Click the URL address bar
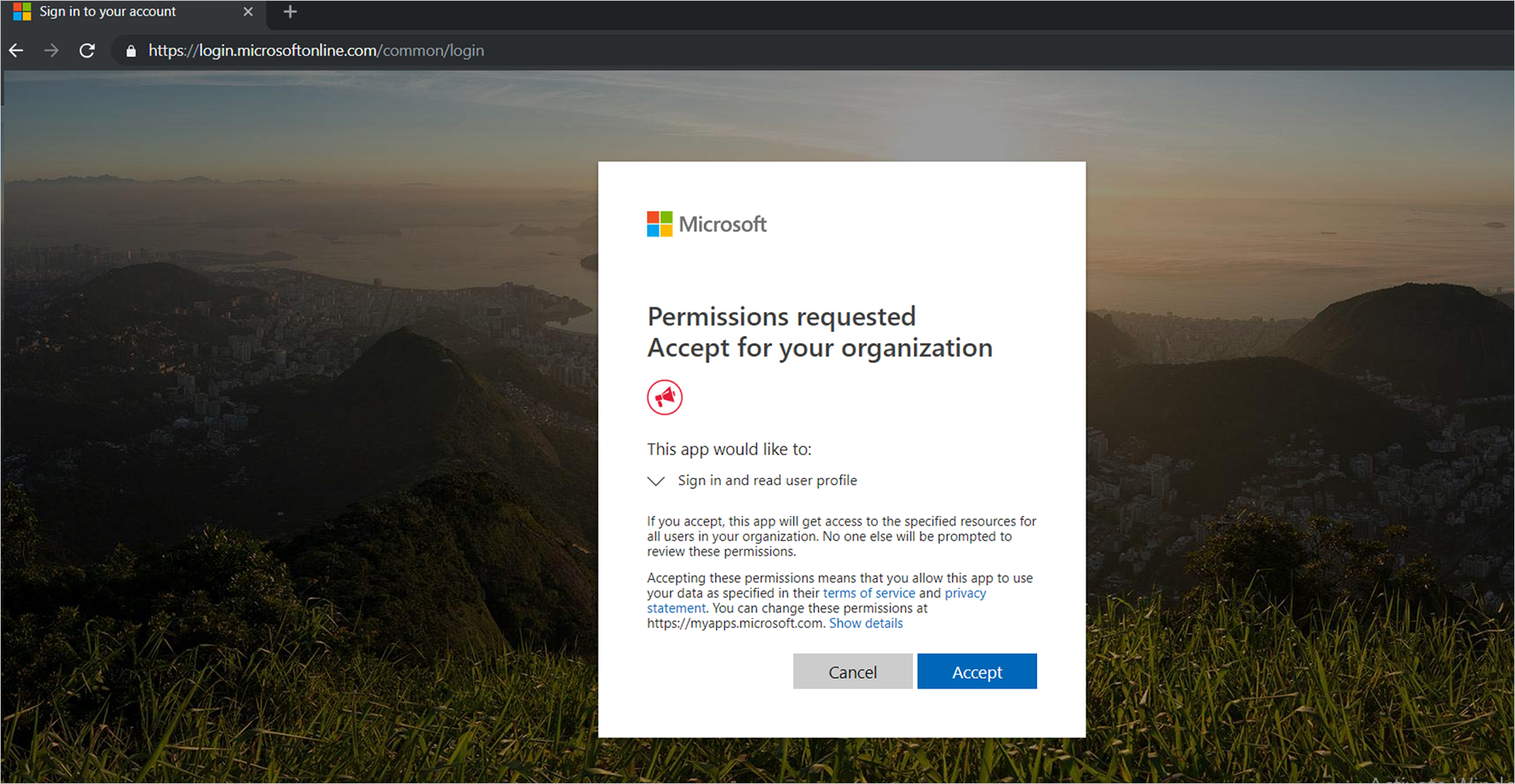1515x784 pixels. point(567,50)
